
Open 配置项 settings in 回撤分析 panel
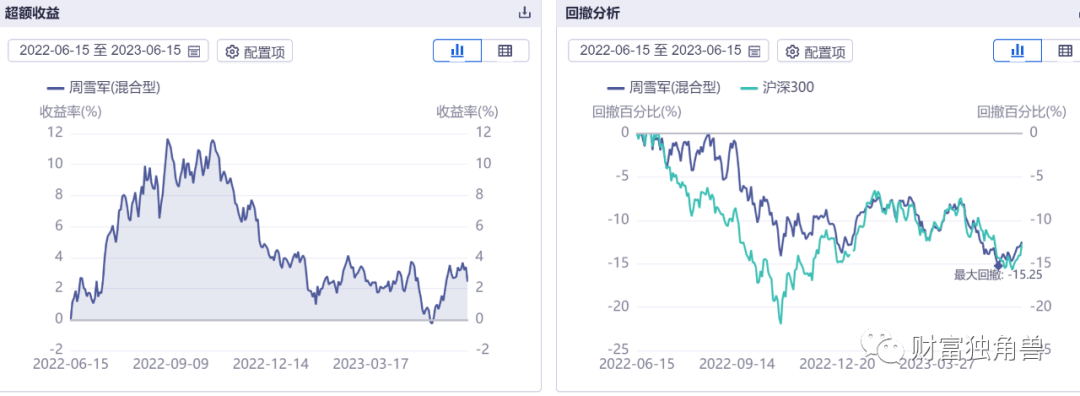click(x=816, y=51)
